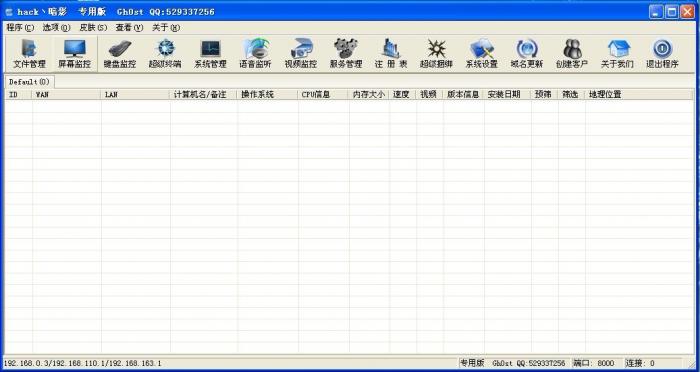
Task: Click the 192.168.0.3 IP list in status bar
Action: coord(83,364)
